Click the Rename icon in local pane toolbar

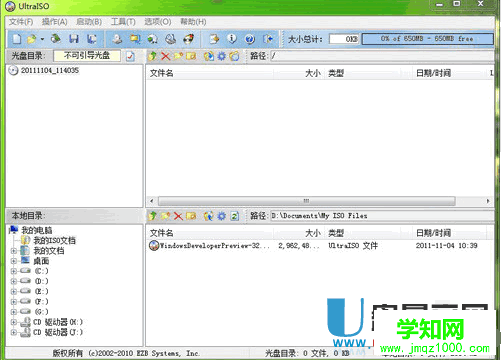[x=191, y=216]
